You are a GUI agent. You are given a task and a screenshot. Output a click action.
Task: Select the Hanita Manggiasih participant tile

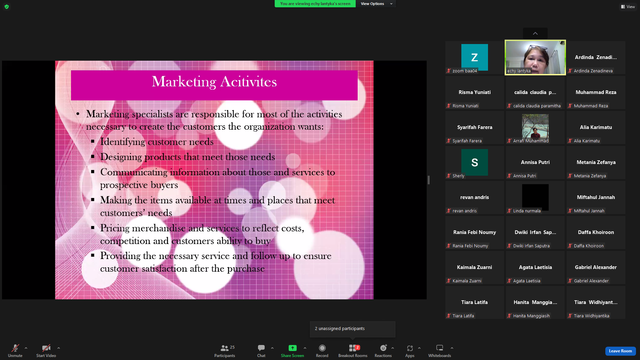coord(535,303)
